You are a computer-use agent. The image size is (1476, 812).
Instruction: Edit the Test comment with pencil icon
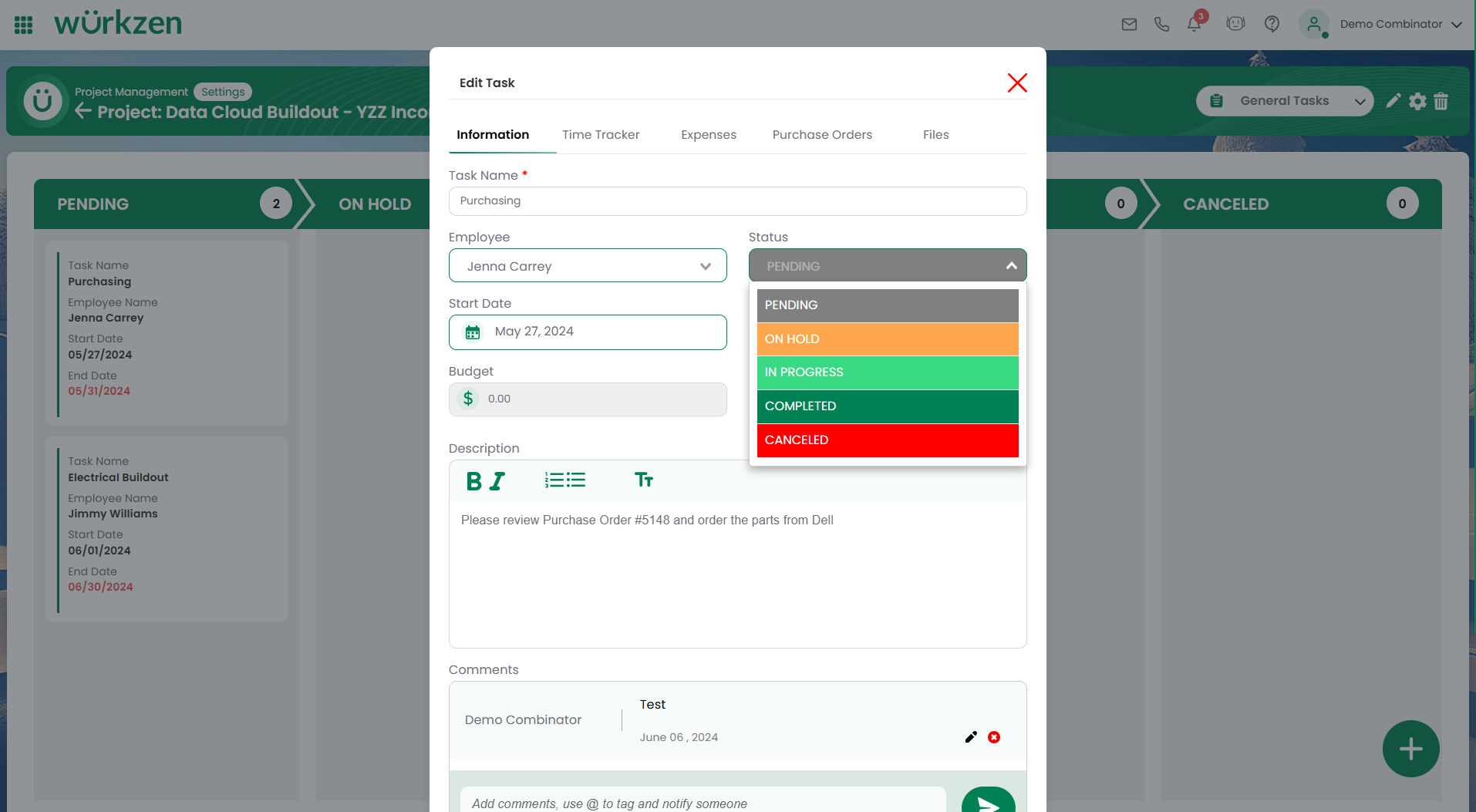click(971, 737)
